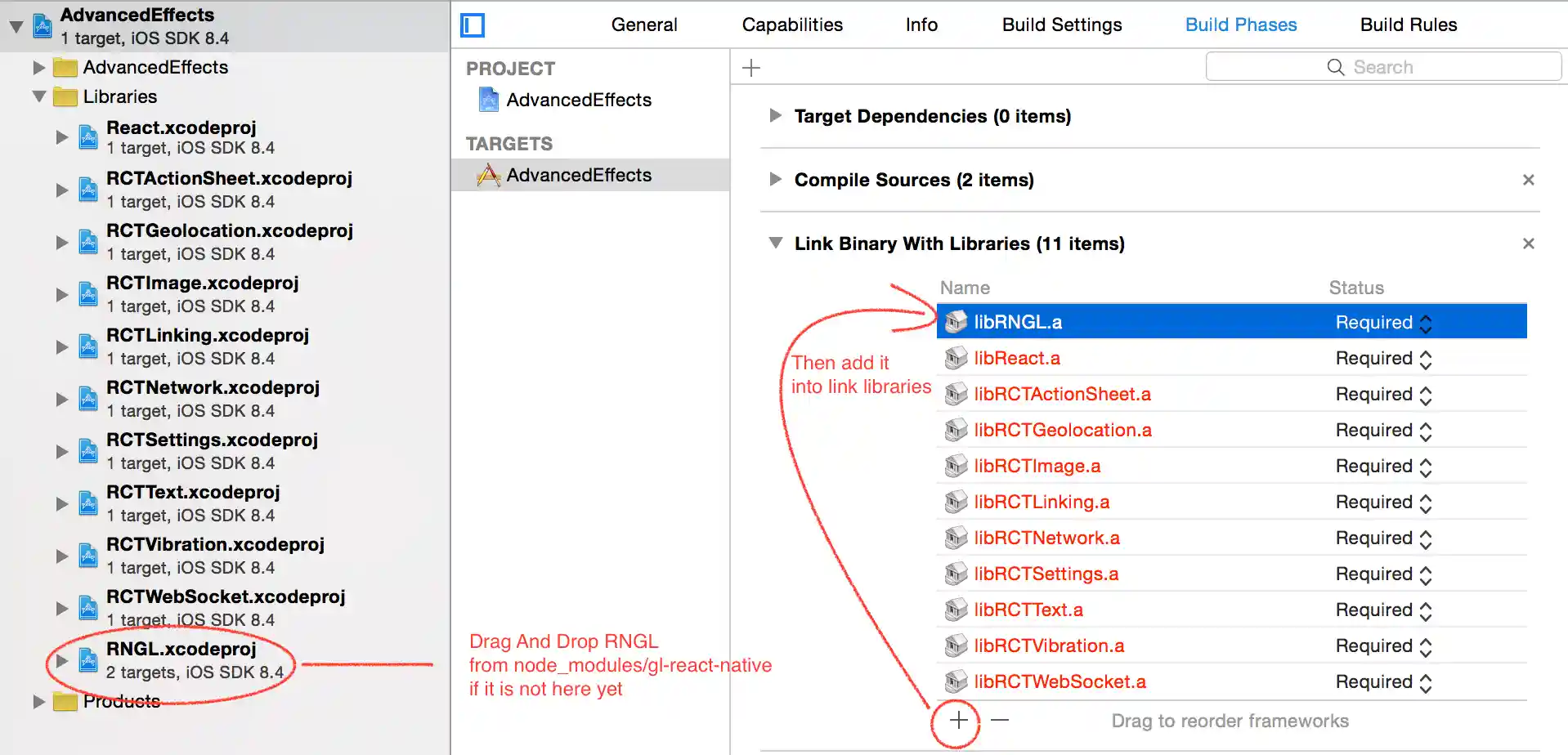The image size is (1568, 755).
Task: Delete the Compile Sources phase with X
Action: [1528, 180]
